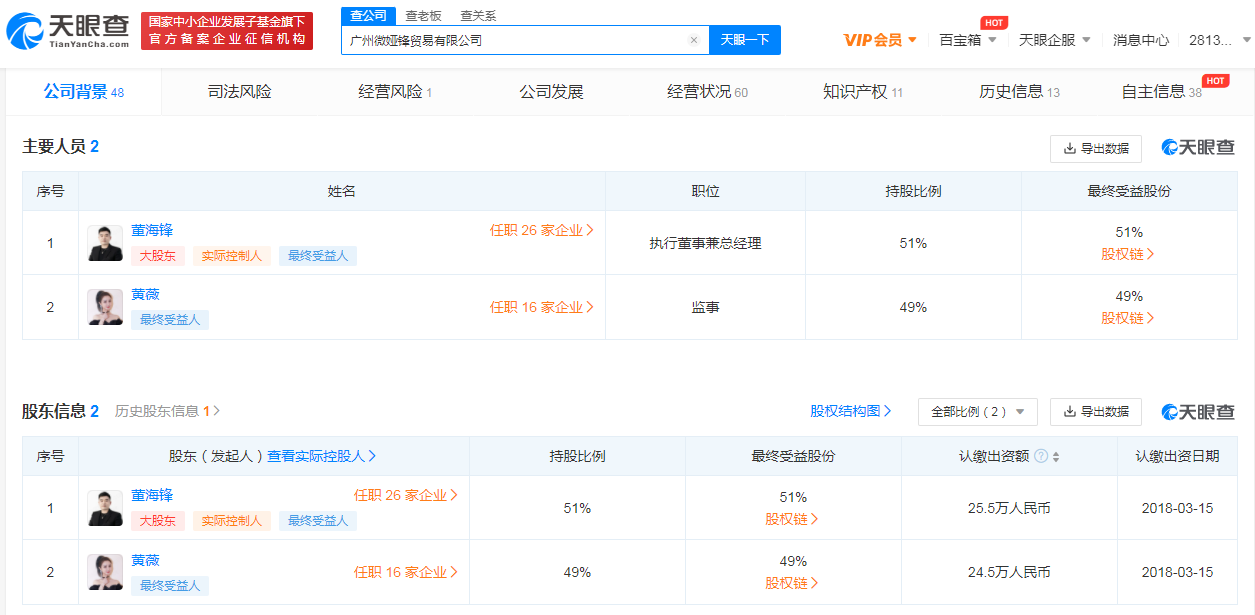The width and height of the screenshot is (1255, 615).
Task: Select the 知识产权 tab
Action: (x=863, y=92)
